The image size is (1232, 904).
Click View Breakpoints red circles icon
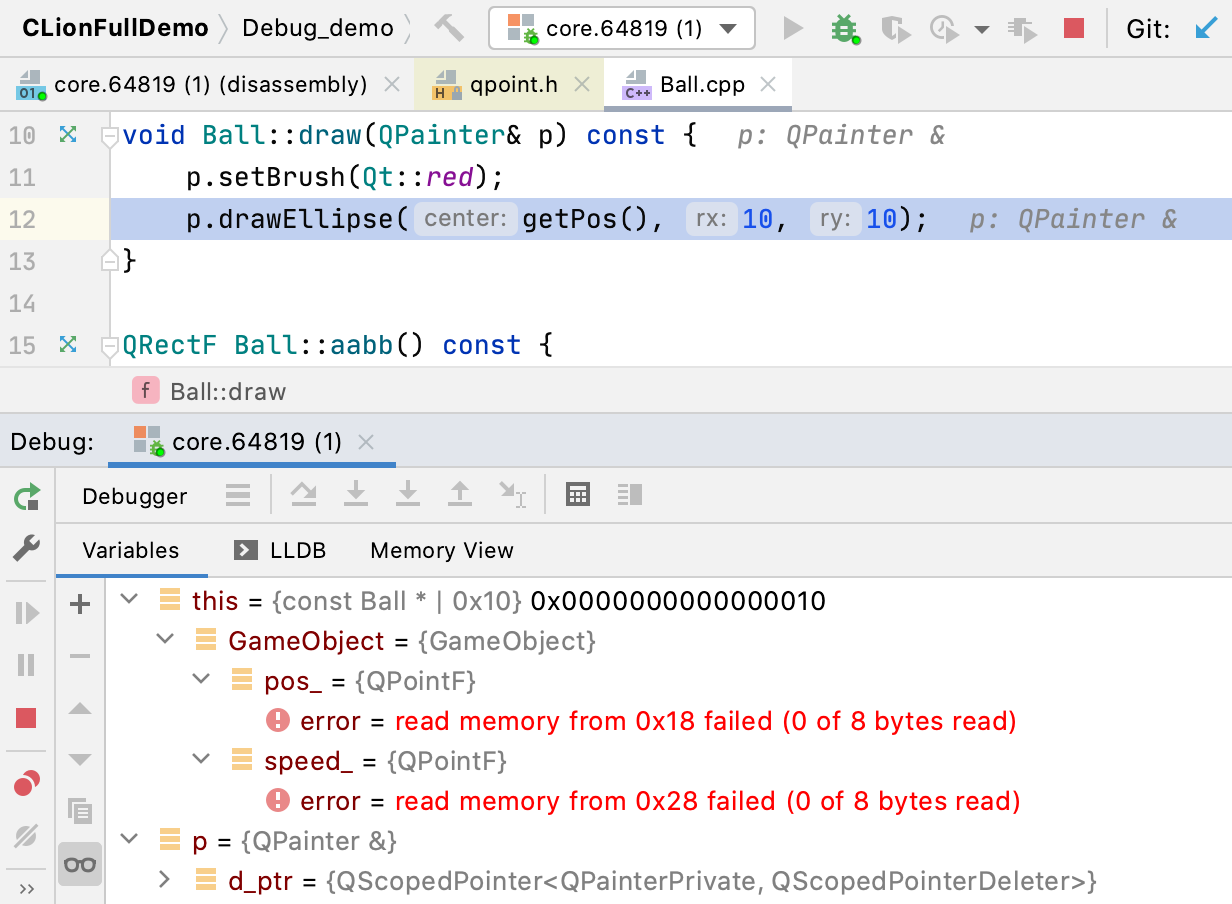27,783
